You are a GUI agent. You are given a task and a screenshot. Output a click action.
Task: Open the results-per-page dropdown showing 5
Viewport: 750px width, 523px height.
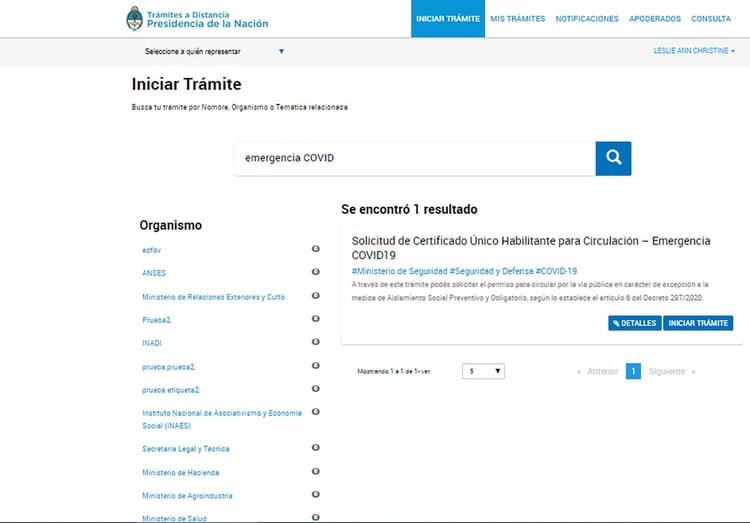tap(483, 371)
